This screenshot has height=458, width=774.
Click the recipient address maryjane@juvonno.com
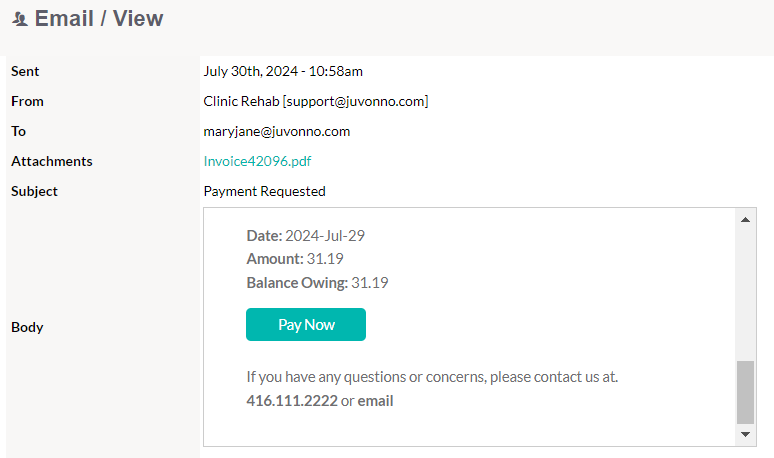[276, 131]
